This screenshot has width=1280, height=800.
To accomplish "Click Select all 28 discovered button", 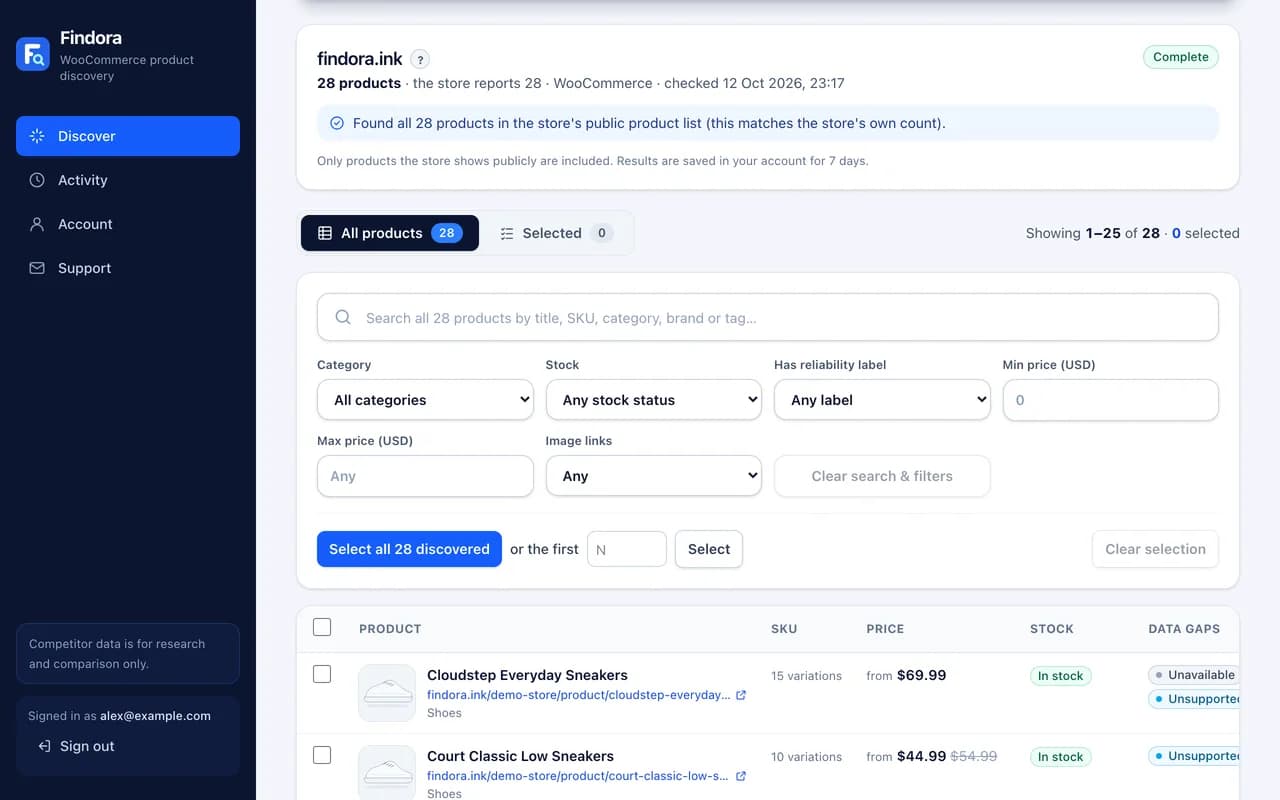I will pyautogui.click(x=409, y=549).
